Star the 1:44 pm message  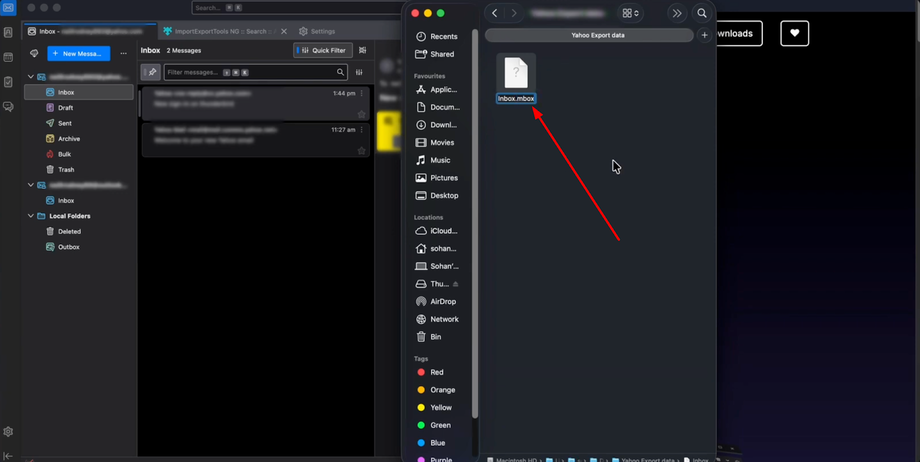click(x=361, y=114)
